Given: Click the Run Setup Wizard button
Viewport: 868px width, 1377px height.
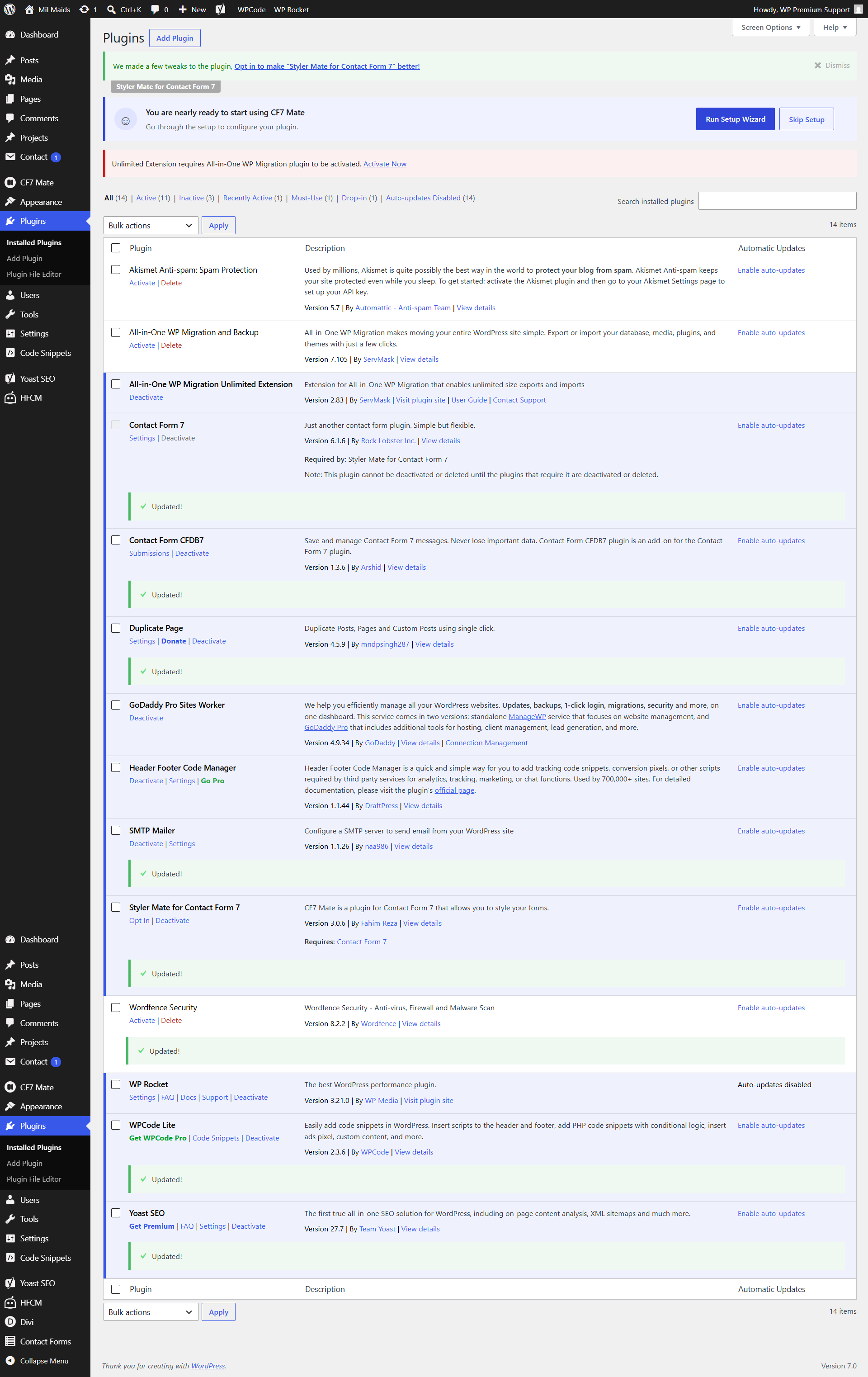Looking at the screenshot, I should pyautogui.click(x=736, y=119).
